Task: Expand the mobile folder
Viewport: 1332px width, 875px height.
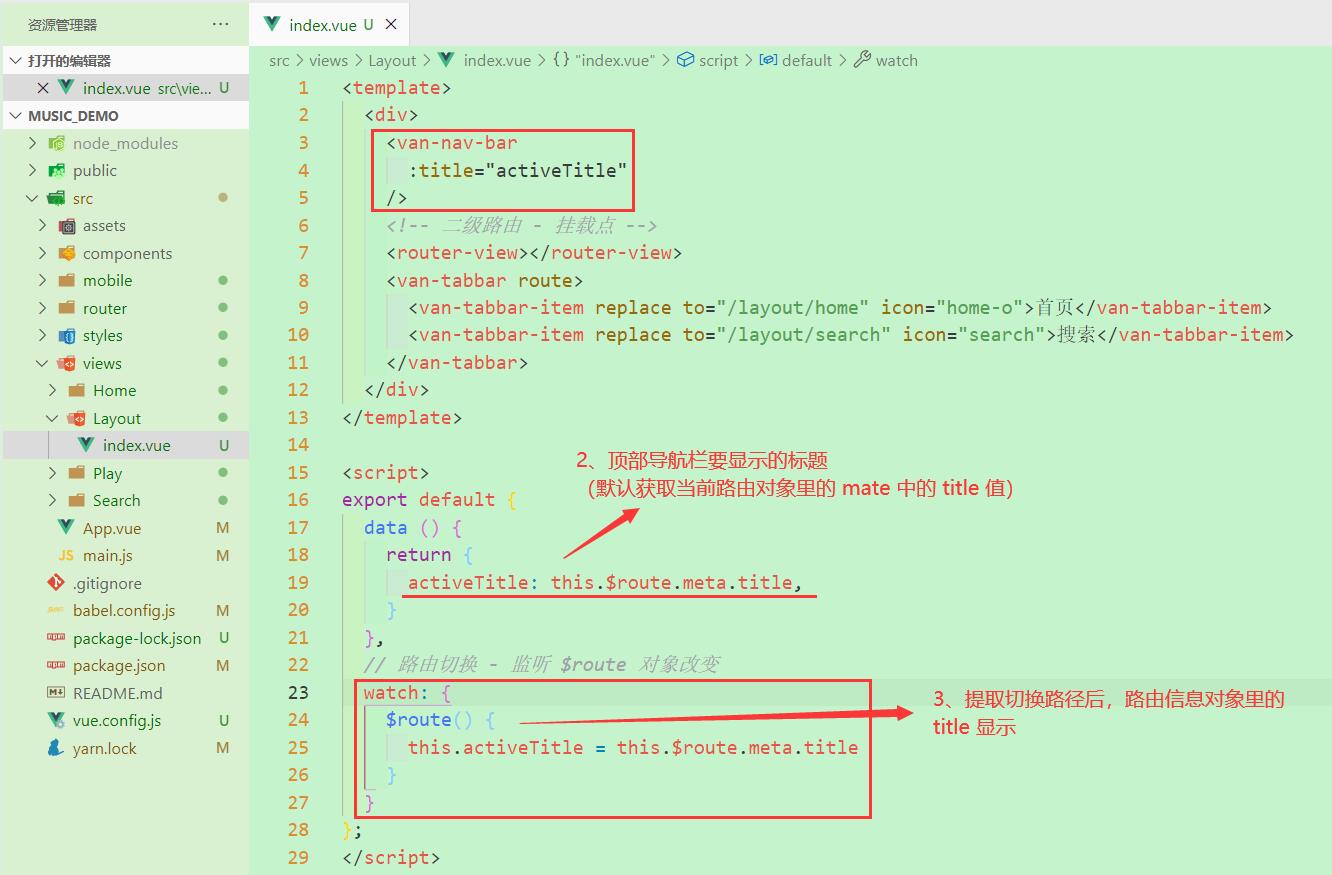Action: (42, 281)
